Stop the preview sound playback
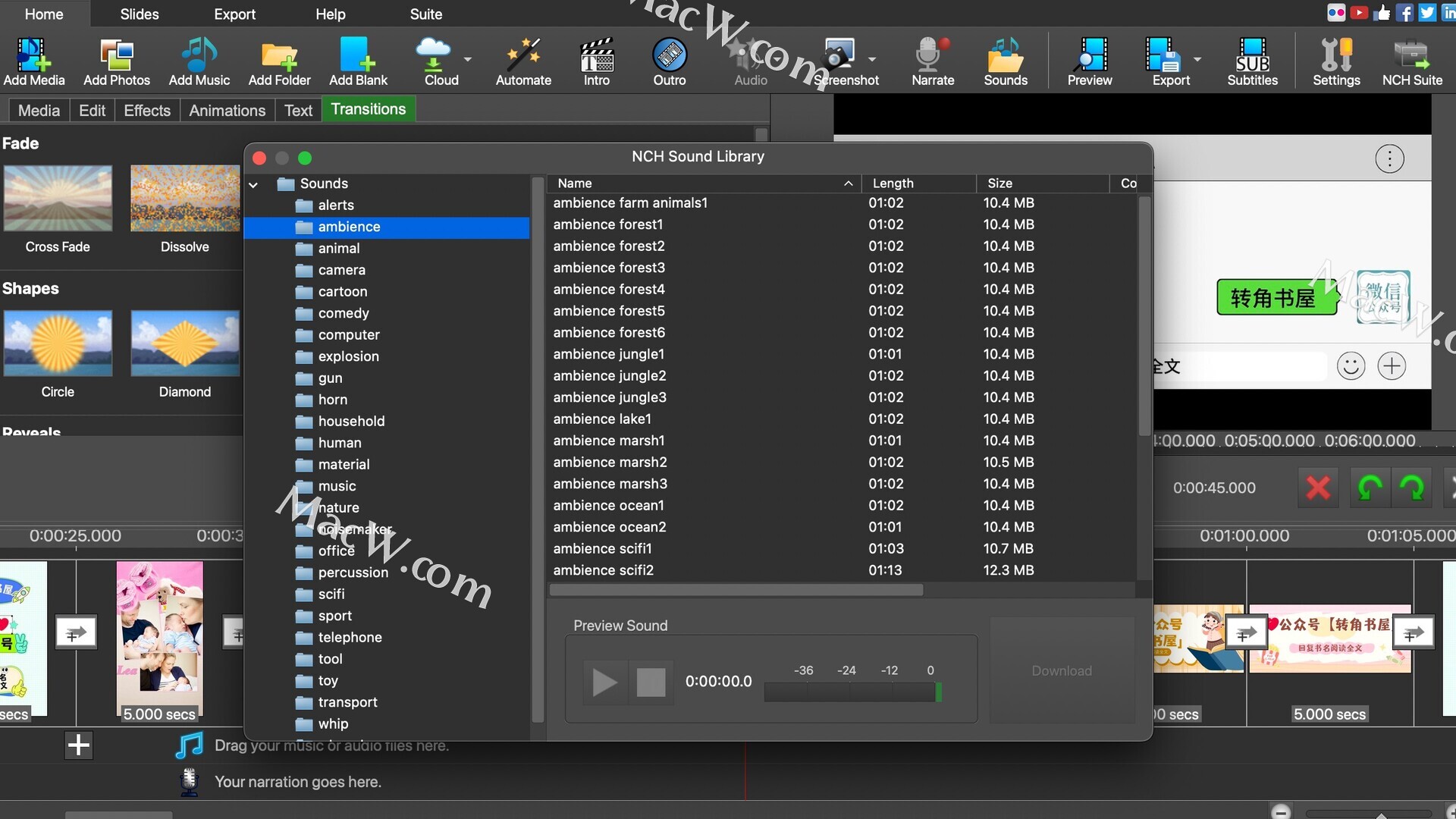 (651, 682)
